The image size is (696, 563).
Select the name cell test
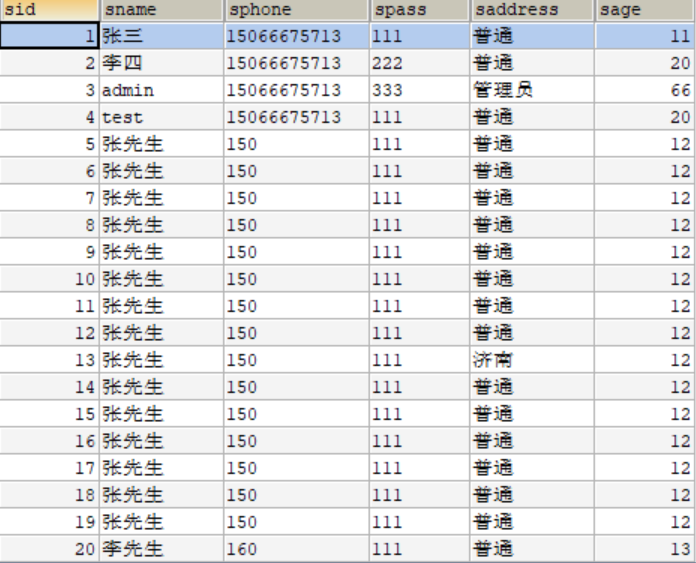click(x=162, y=117)
